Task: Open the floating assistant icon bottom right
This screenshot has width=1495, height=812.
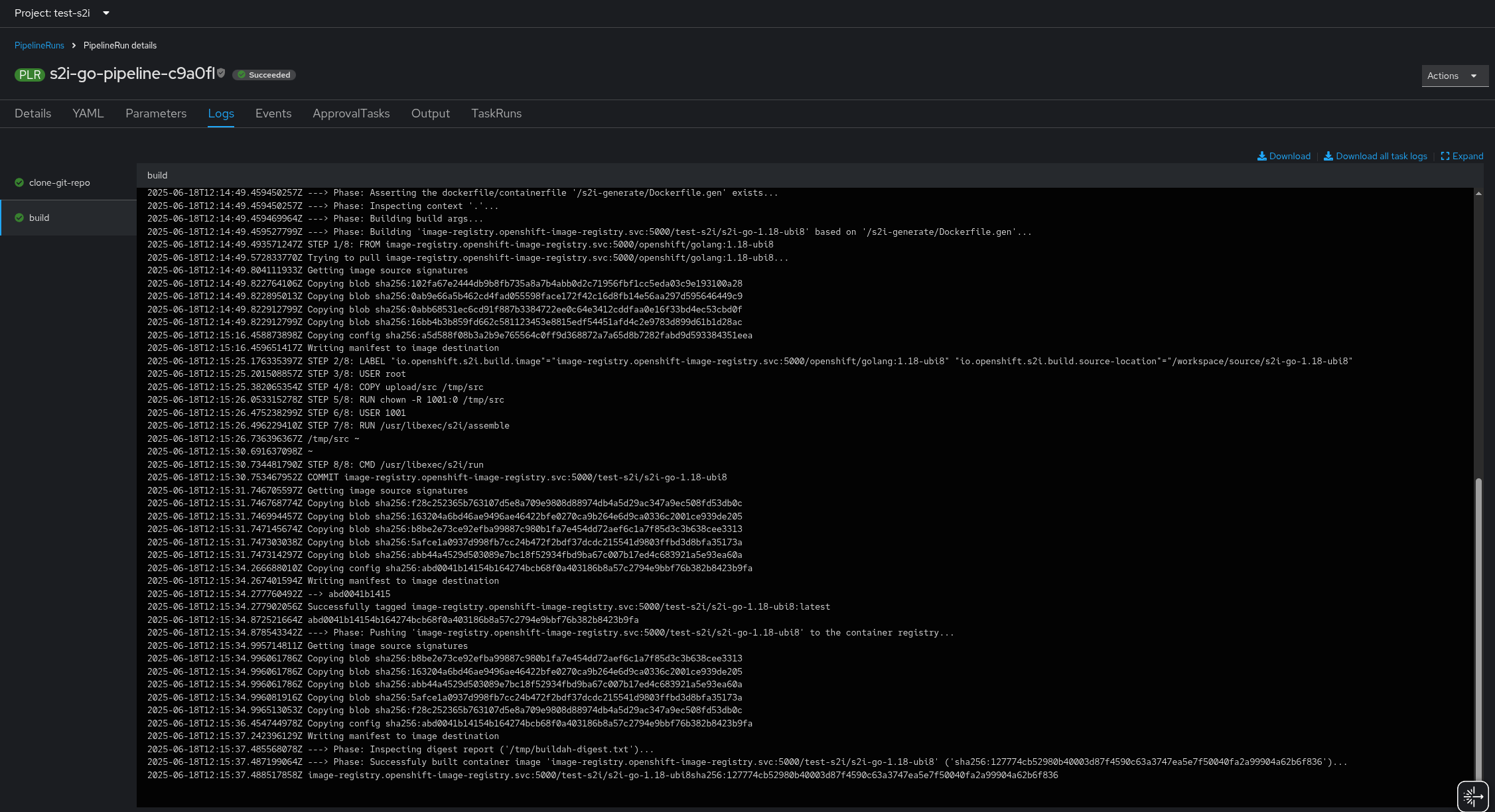Action: 1472,795
